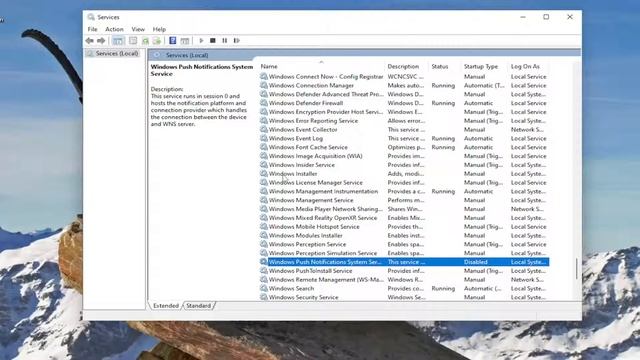Viewport: 640px width, 360px height.
Task: Select Windows Modules Installer service
Action: point(404,236)
